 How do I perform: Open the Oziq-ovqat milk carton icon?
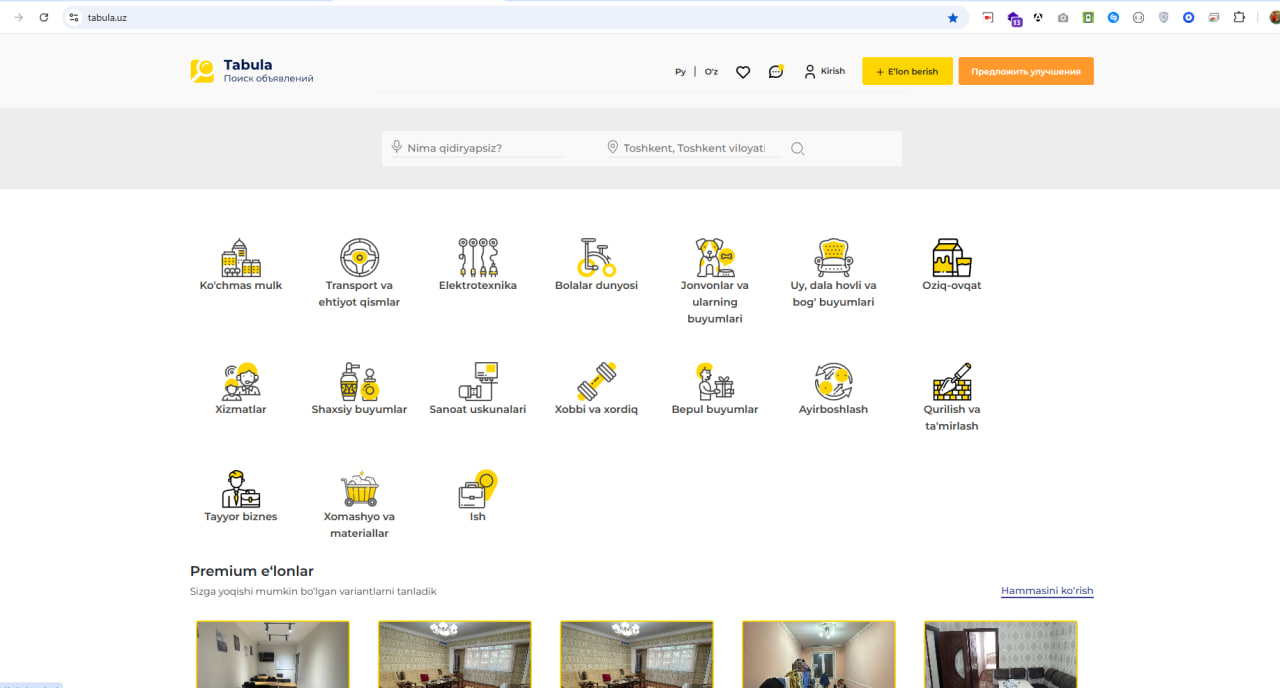point(951,258)
